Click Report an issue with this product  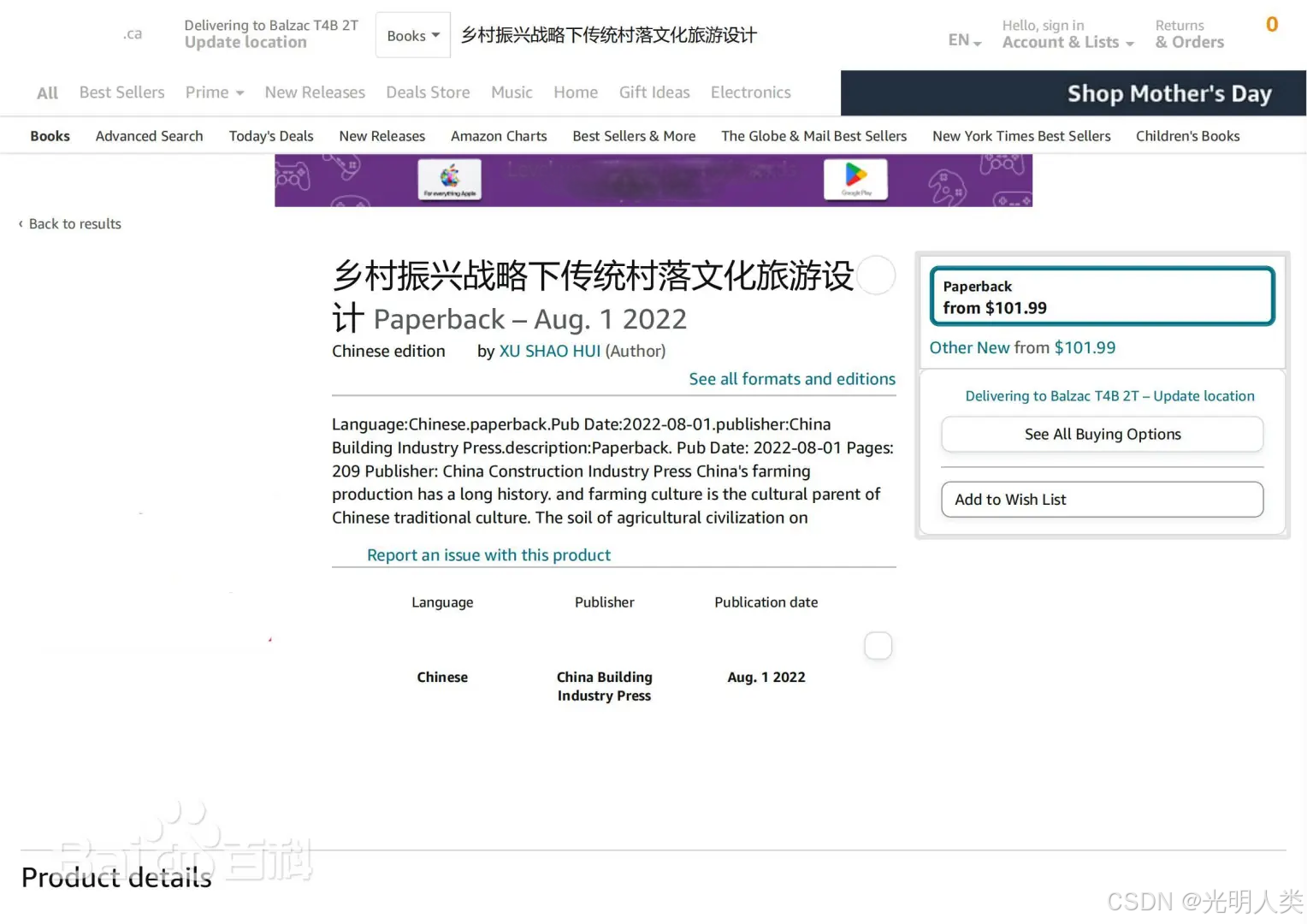tap(488, 555)
